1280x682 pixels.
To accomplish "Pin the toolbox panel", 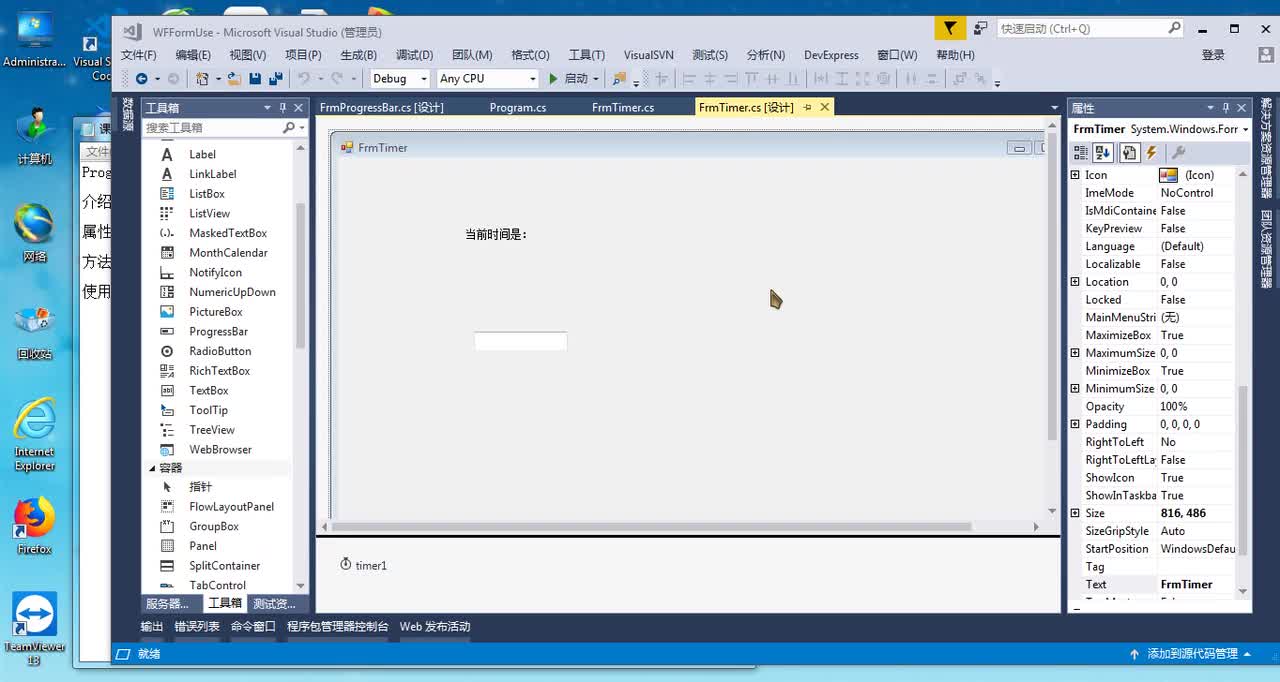I will coord(283,108).
